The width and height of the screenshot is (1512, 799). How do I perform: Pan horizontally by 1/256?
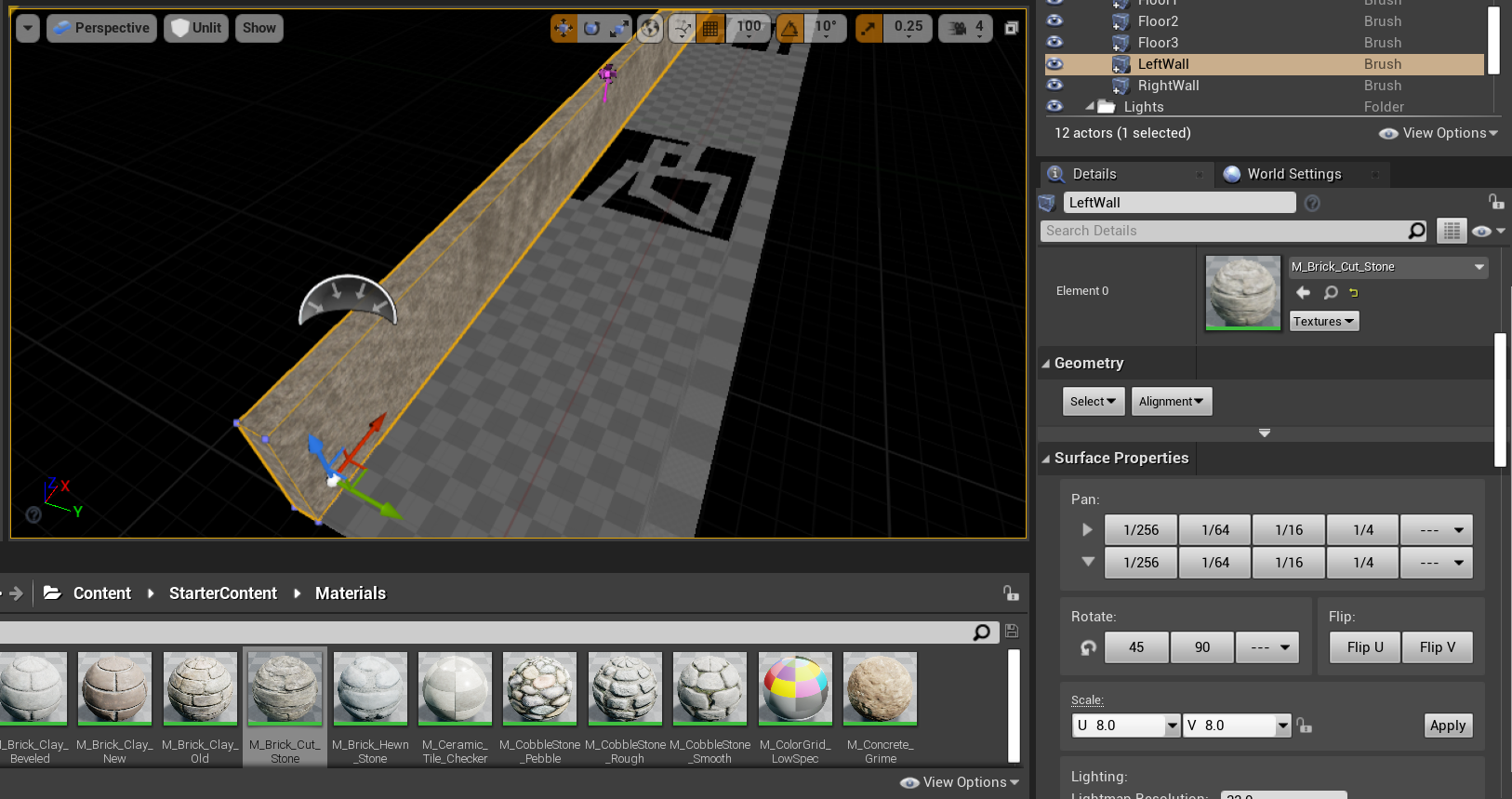[x=1141, y=530]
